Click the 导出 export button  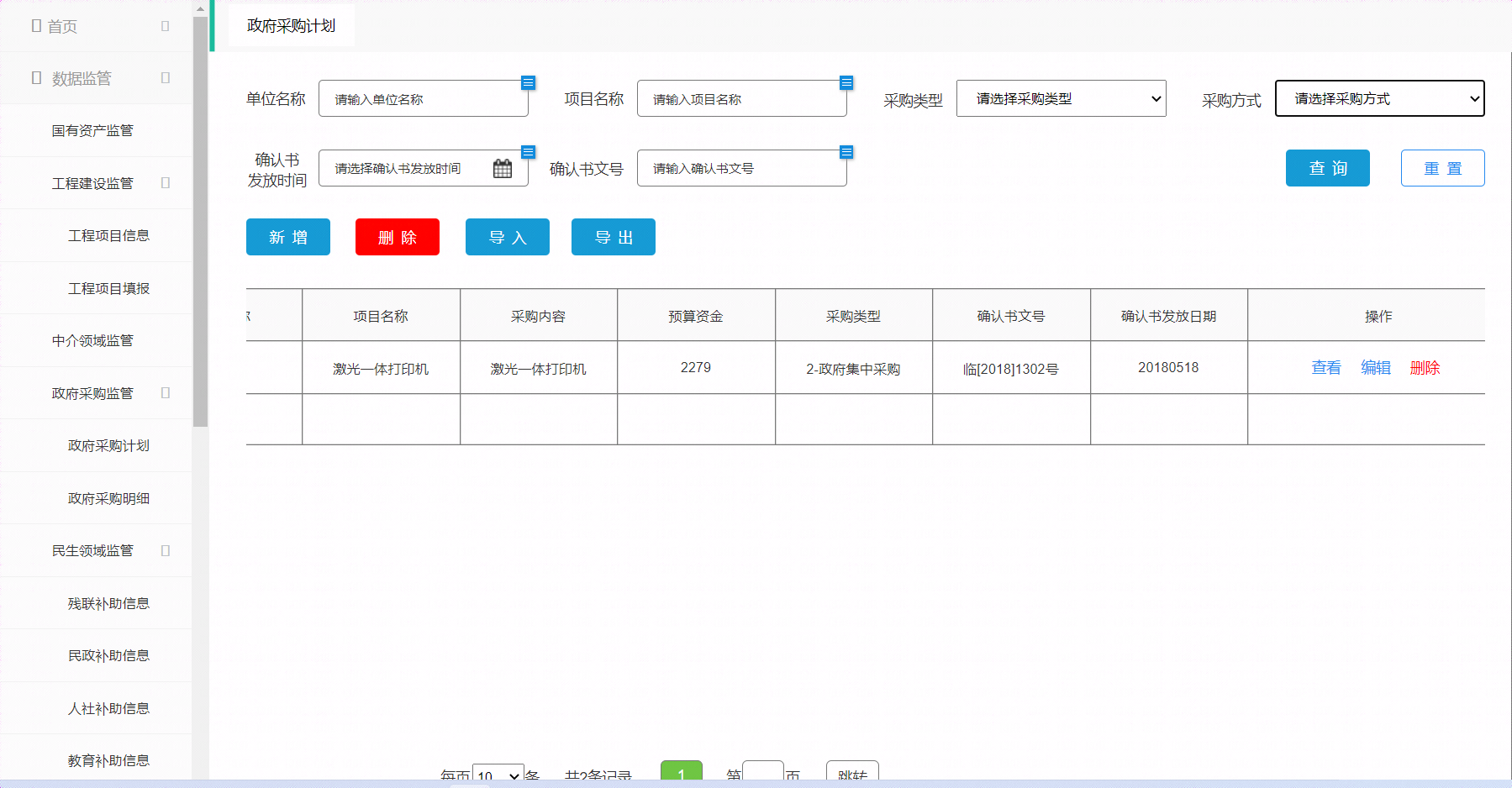[x=614, y=237]
